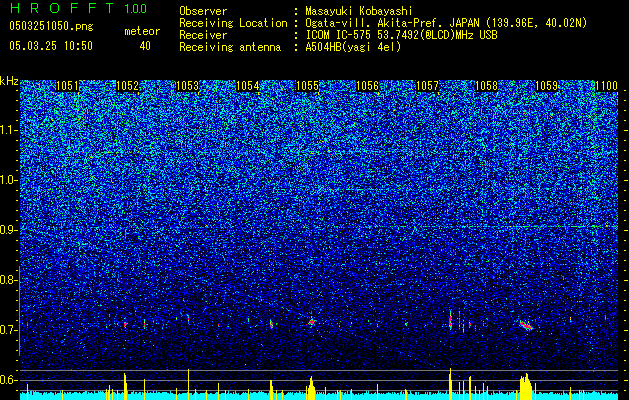Image resolution: width=629 pixels, height=400 pixels.
Task: Click the widest yellow power peak before 1059
Action: (x=526, y=387)
